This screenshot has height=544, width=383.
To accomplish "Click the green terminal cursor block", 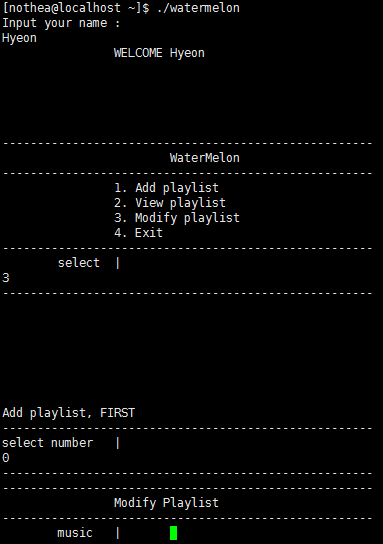I will (173, 533).
